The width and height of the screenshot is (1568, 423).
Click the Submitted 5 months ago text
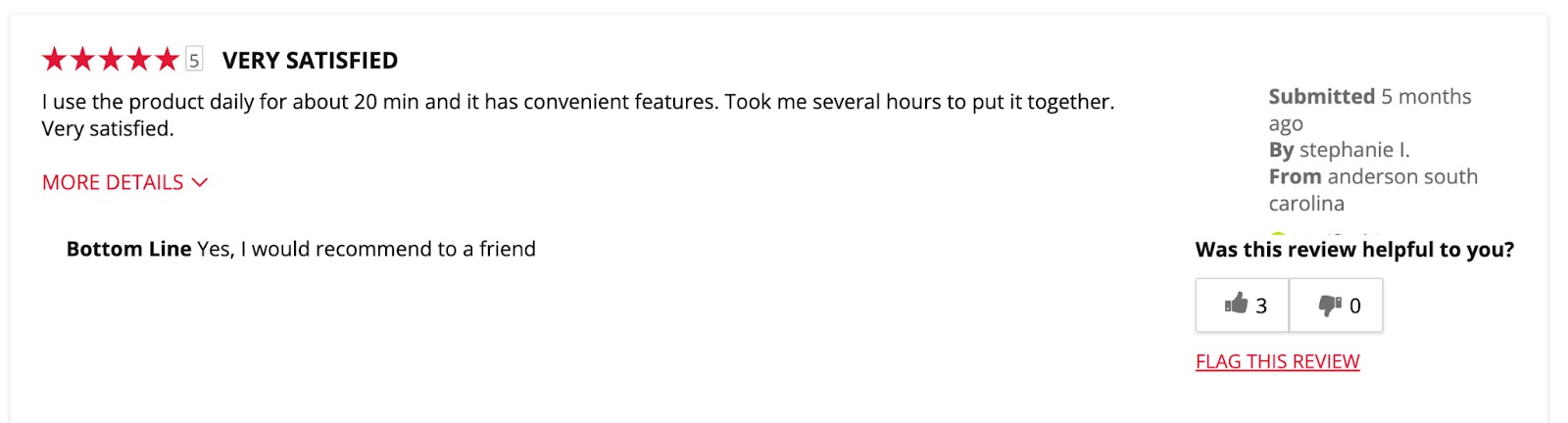coord(1370,110)
